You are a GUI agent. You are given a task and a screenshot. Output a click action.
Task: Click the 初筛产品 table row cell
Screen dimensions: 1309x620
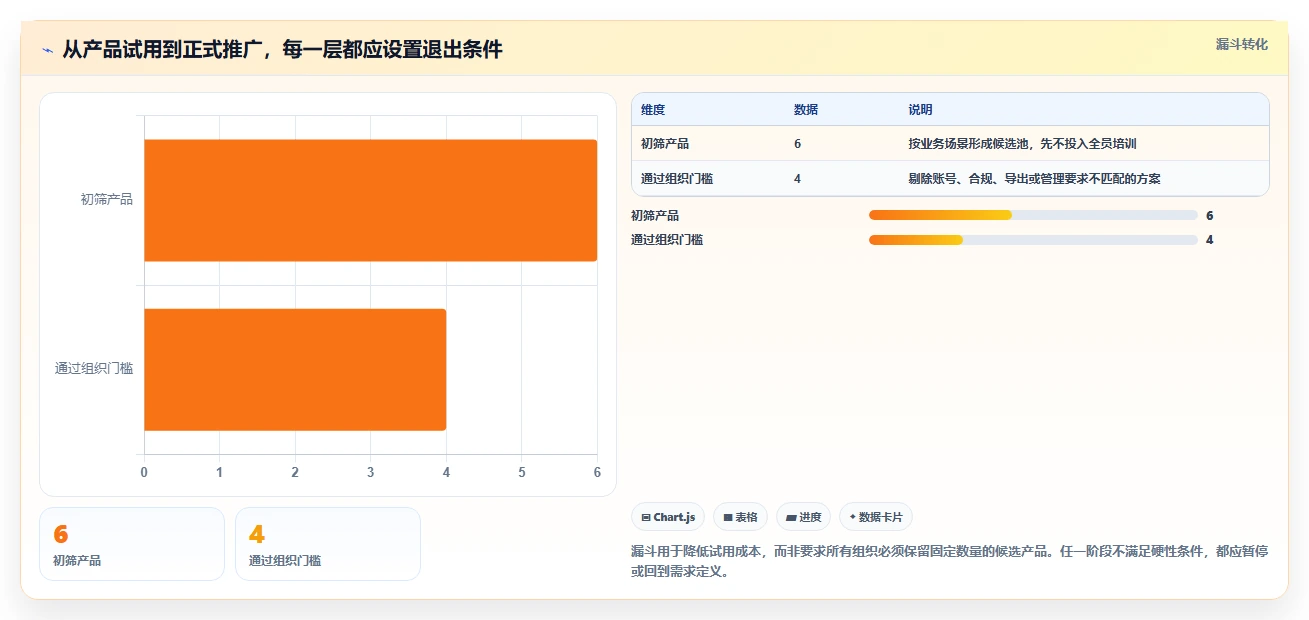coord(665,144)
